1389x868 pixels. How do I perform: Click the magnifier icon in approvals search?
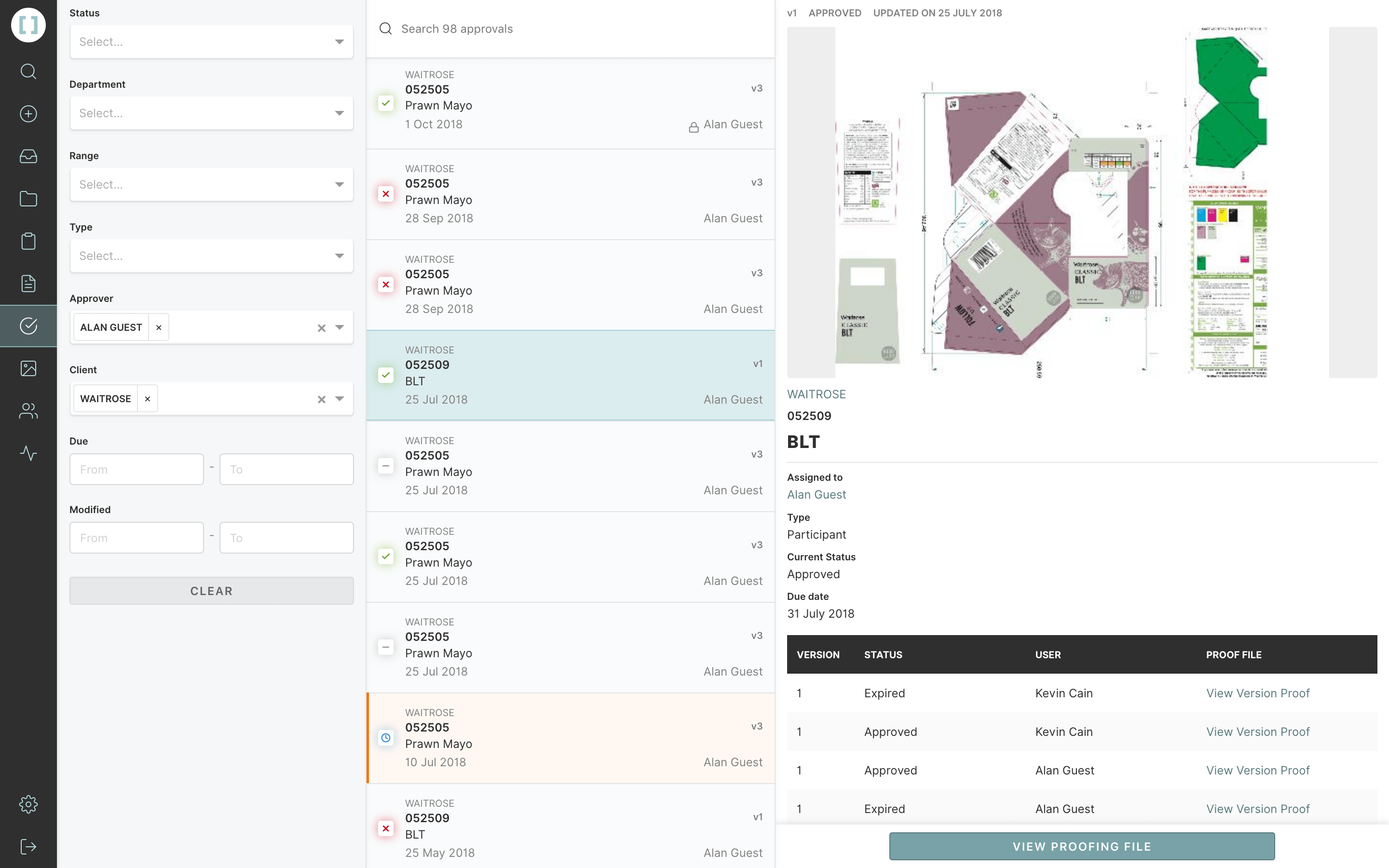point(386,29)
